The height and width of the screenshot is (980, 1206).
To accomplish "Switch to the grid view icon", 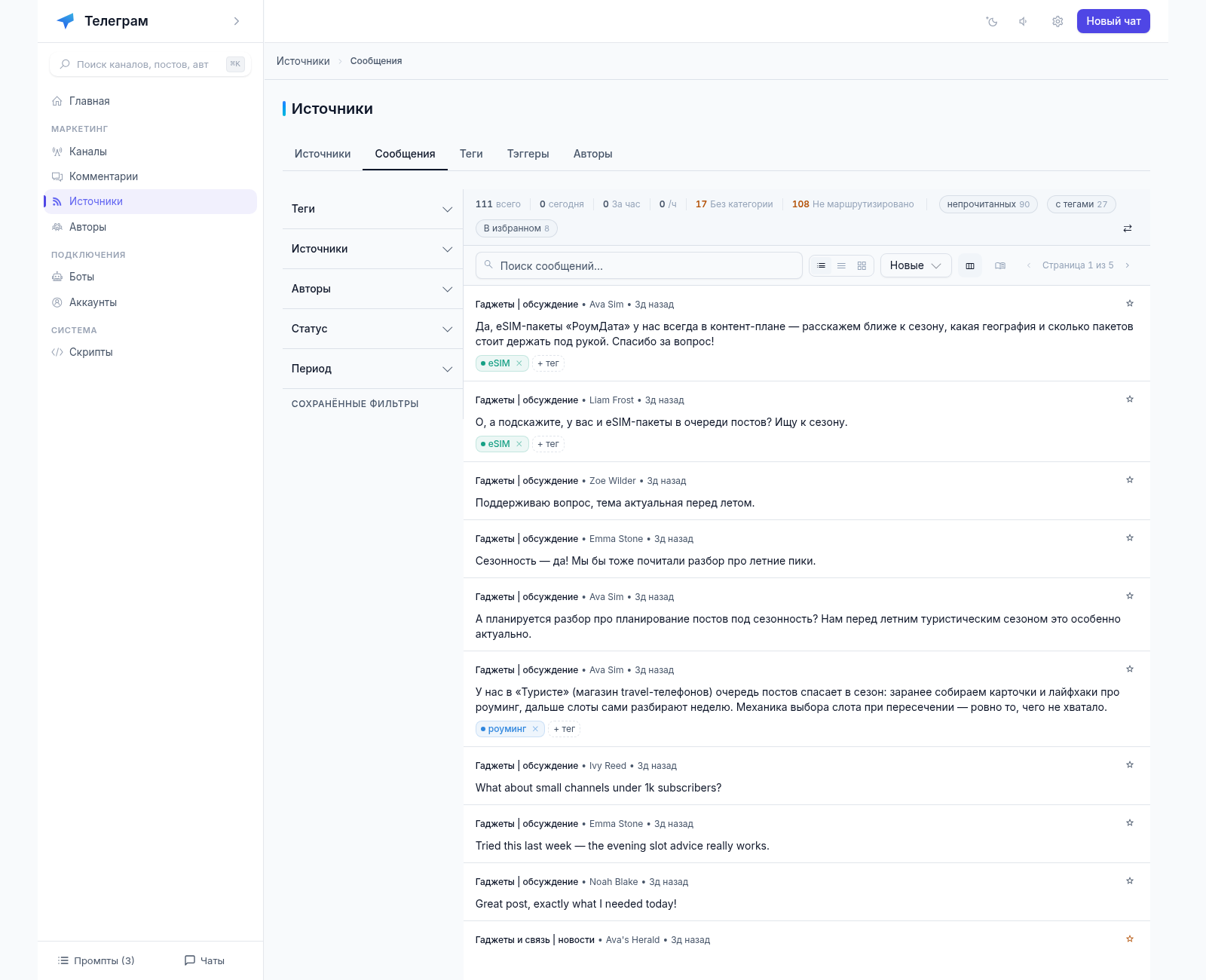I will [x=862, y=265].
